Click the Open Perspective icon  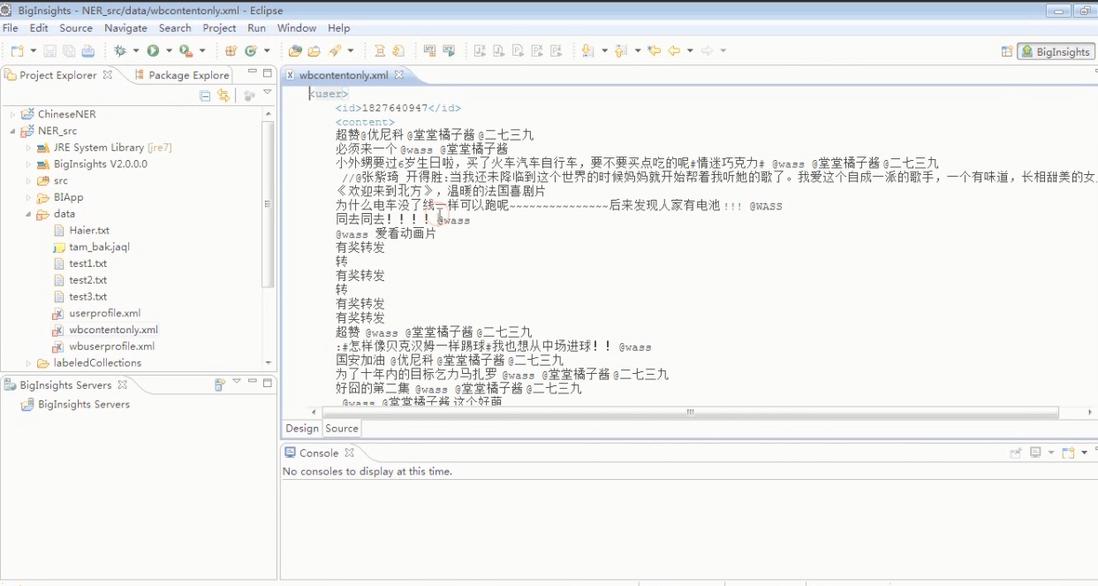tap(1007, 51)
